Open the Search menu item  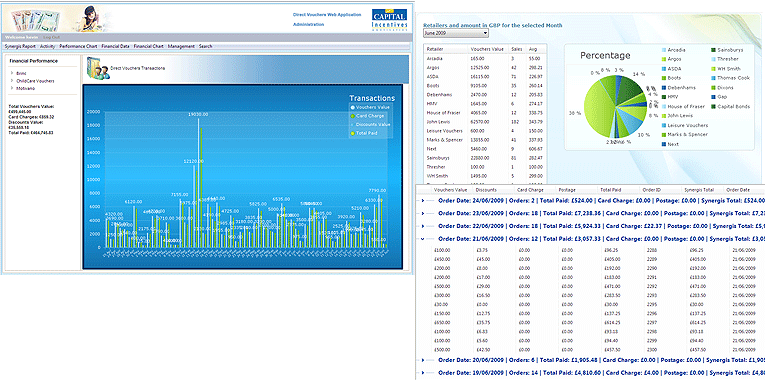point(206,46)
